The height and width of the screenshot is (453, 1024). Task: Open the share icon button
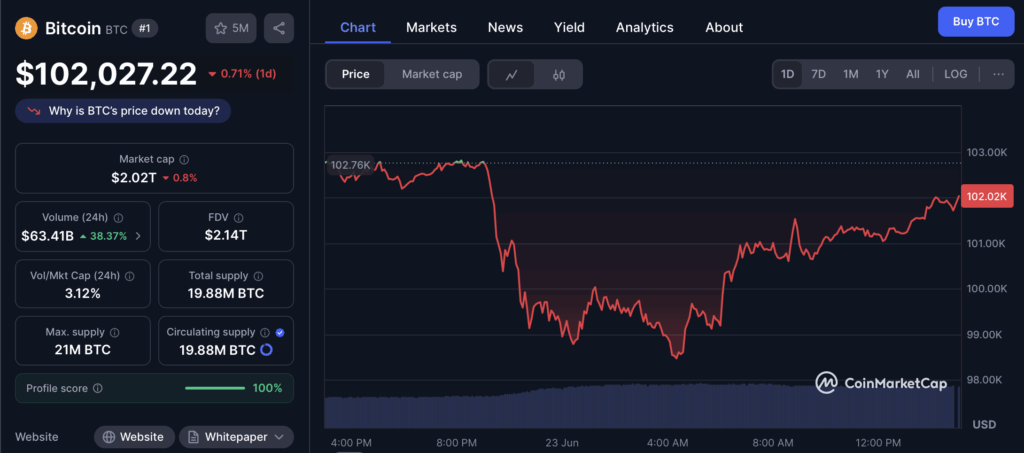pyautogui.click(x=279, y=28)
